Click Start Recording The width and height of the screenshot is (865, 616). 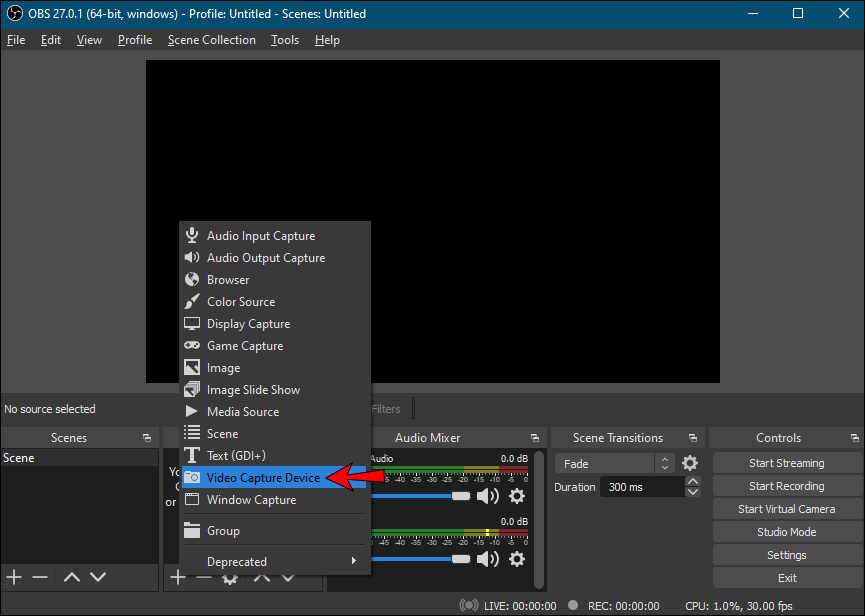tap(786, 486)
